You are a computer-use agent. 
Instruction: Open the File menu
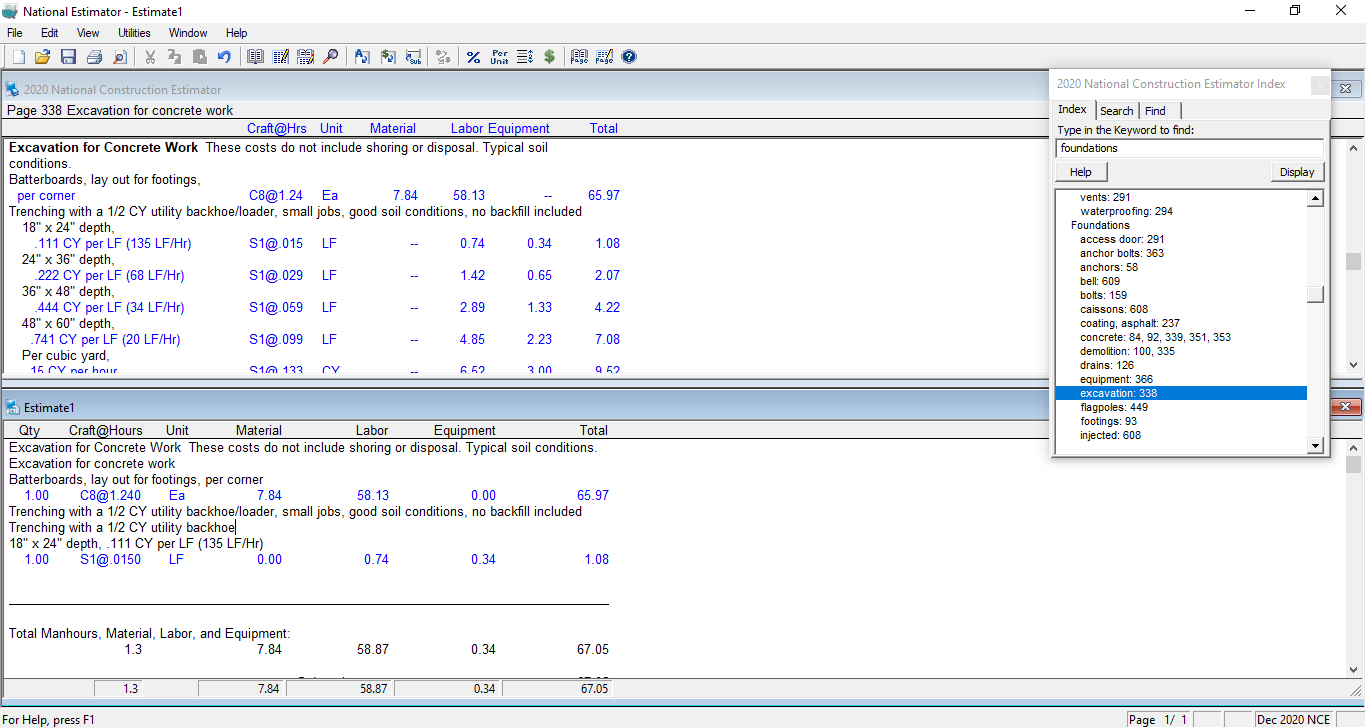click(x=14, y=33)
